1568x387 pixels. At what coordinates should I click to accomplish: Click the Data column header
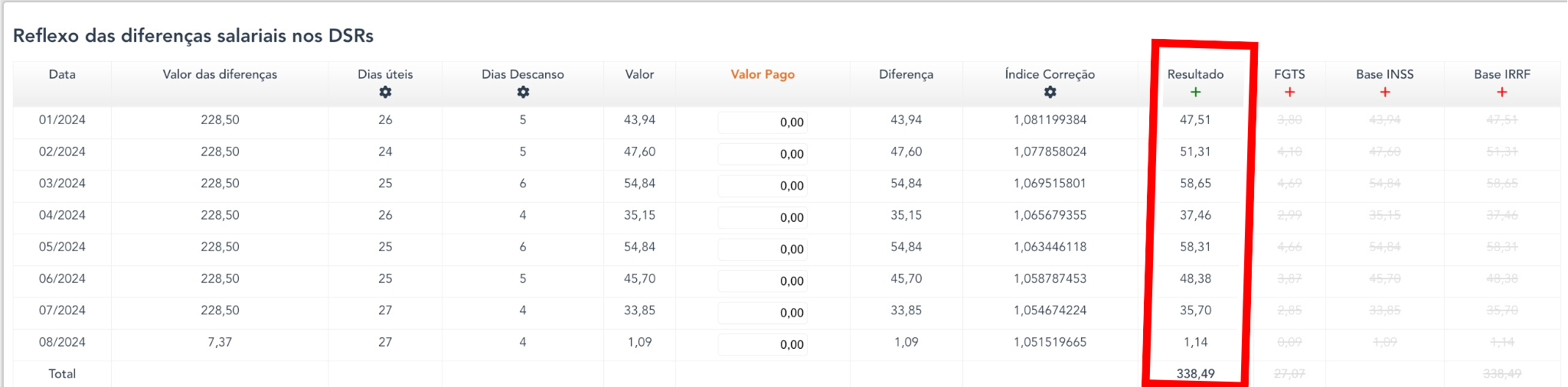tap(62, 74)
